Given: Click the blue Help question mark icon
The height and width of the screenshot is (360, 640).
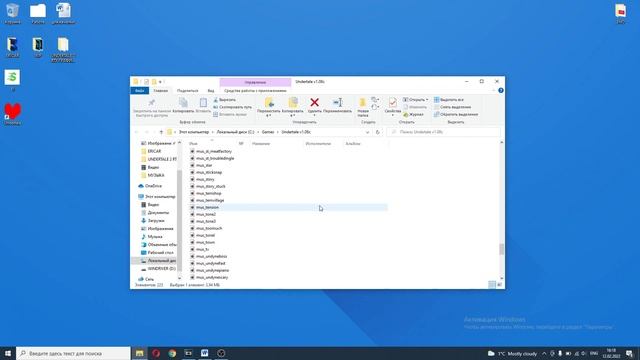Looking at the screenshot, I should pyautogui.click(x=501, y=91).
